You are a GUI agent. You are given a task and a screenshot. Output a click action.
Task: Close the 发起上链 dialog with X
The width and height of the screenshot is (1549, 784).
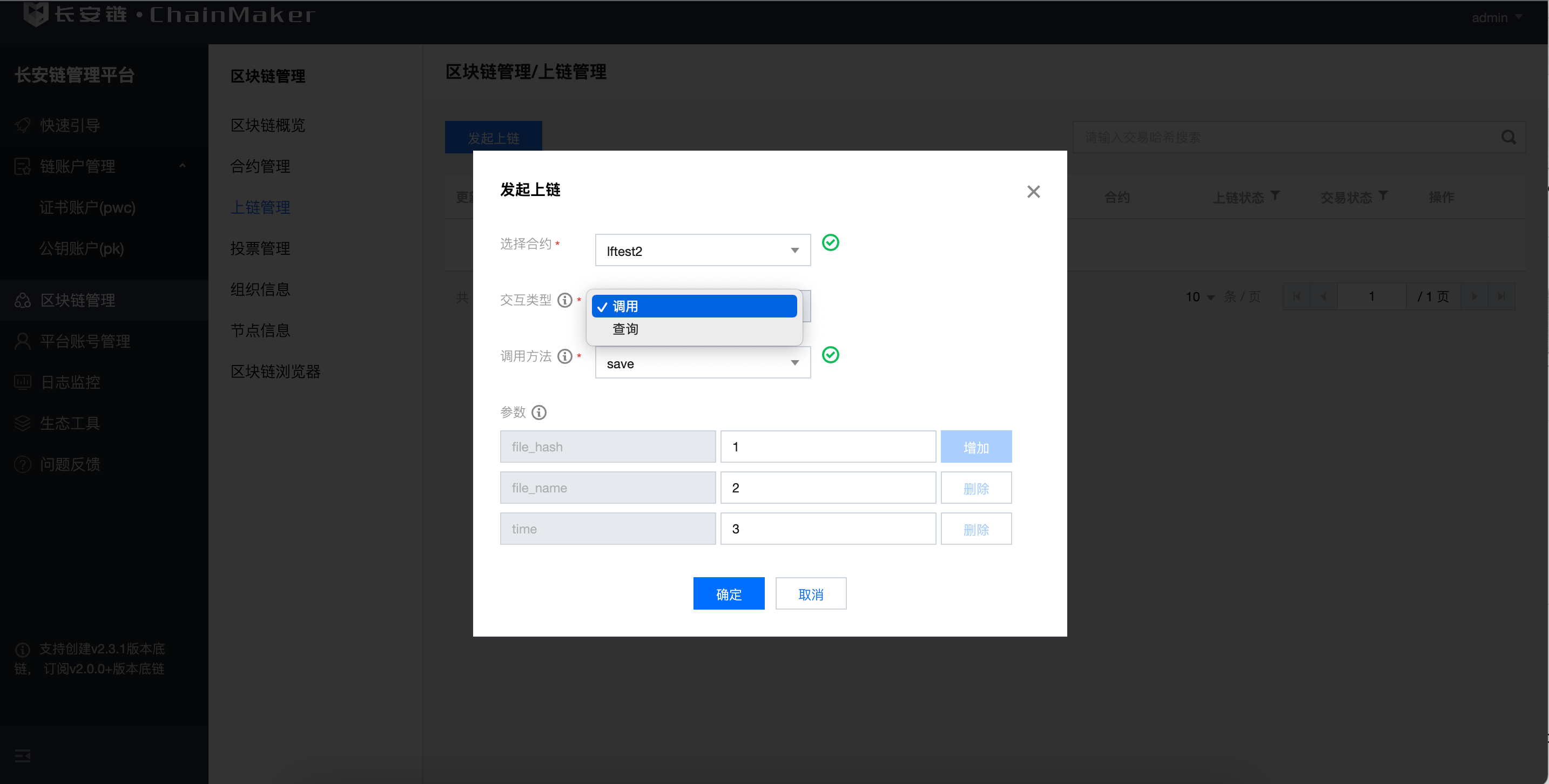point(1033,192)
